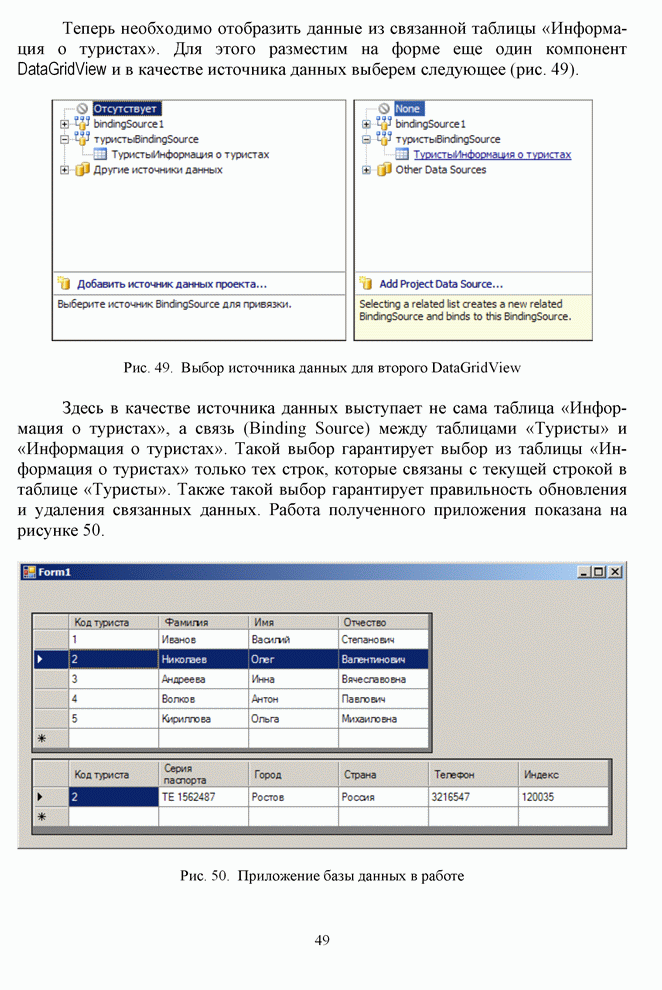Click the 'Ростов' city cell
Image resolution: width=662 pixels, height=990 pixels.
click(293, 797)
